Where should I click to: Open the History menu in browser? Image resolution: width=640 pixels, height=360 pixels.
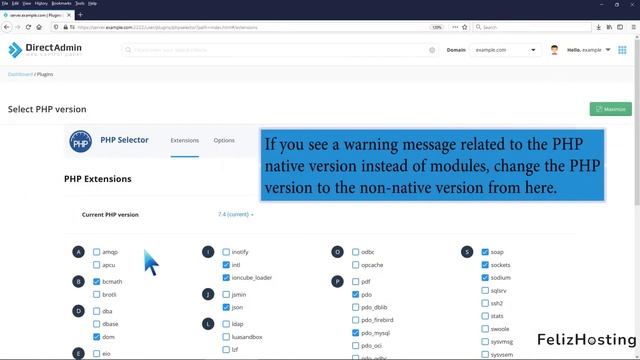pyautogui.click(x=41, y=3)
